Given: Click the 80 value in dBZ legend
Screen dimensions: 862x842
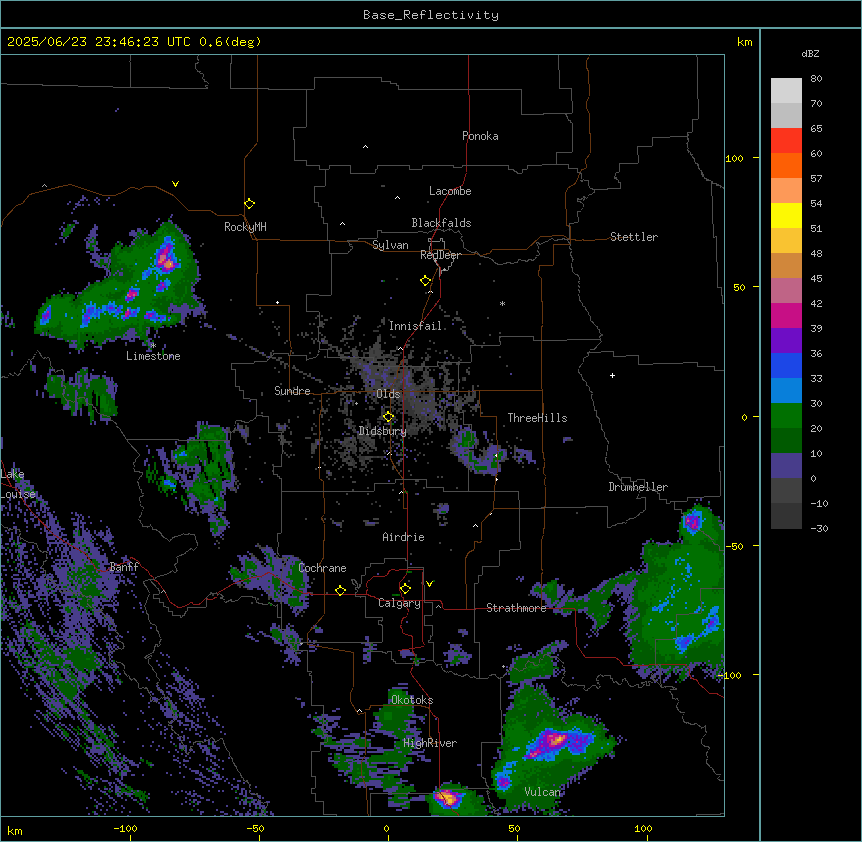Looking at the screenshot, I should tap(816, 79).
